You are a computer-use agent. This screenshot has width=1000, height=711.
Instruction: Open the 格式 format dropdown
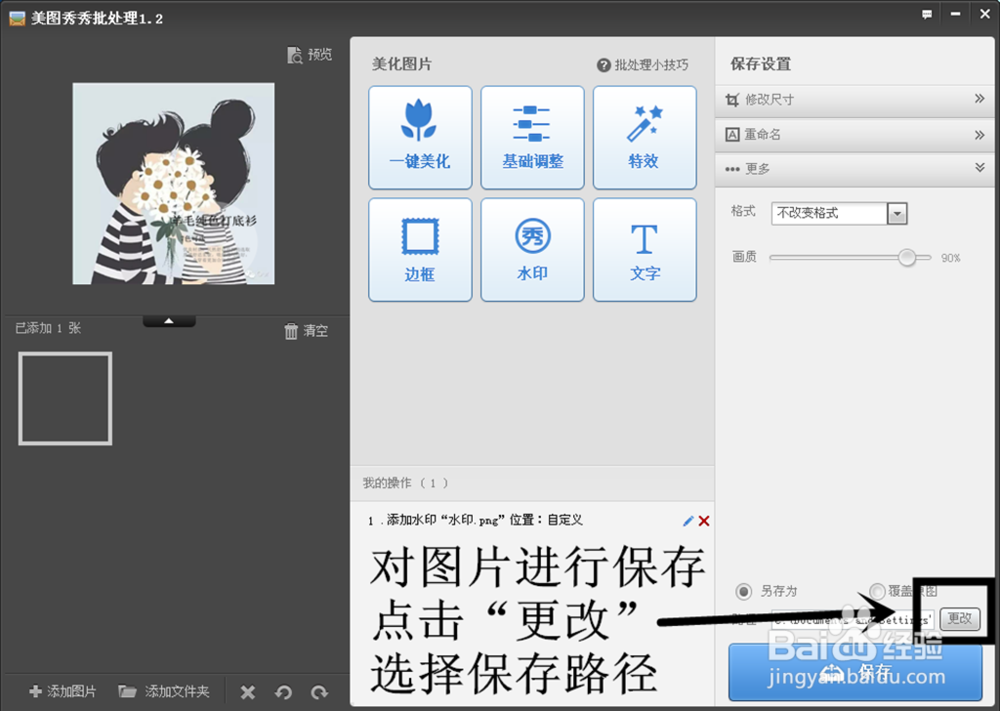click(897, 213)
